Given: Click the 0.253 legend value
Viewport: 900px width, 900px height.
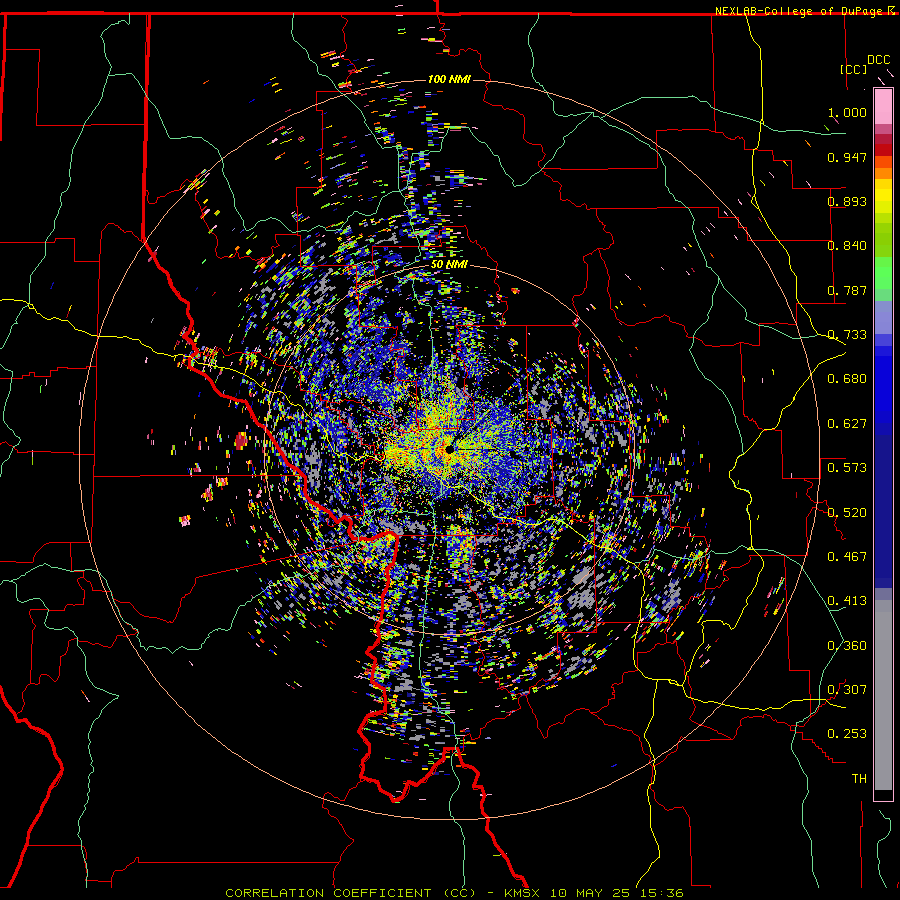Looking at the screenshot, I should pyautogui.click(x=847, y=734).
